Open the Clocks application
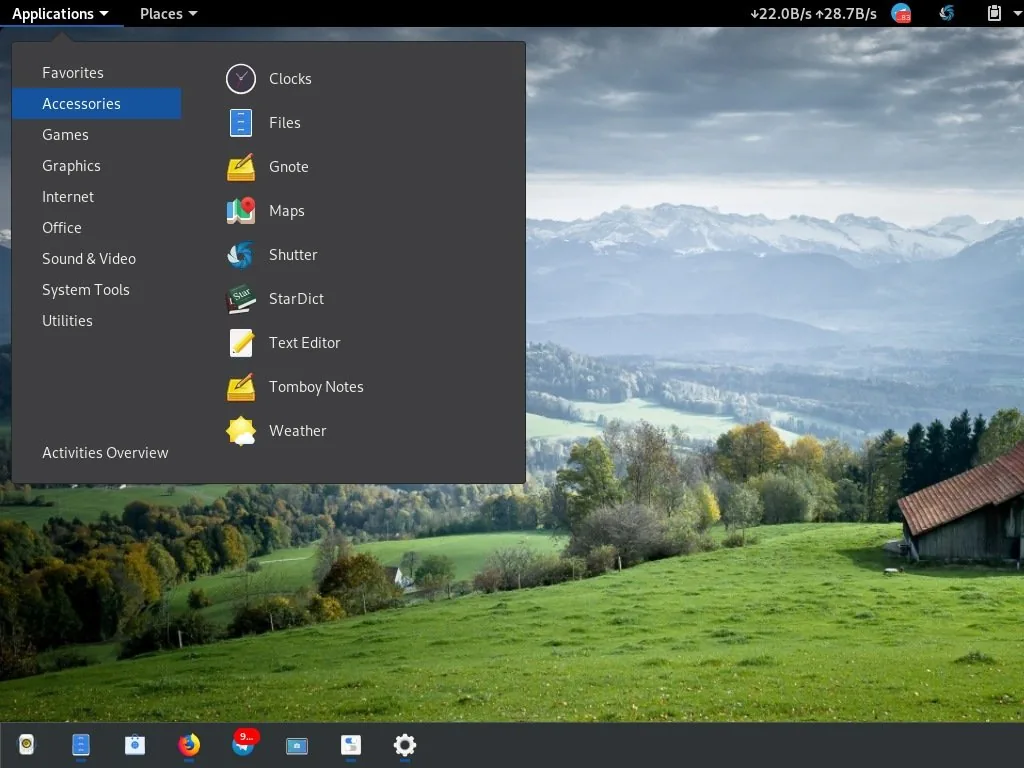 click(x=290, y=78)
